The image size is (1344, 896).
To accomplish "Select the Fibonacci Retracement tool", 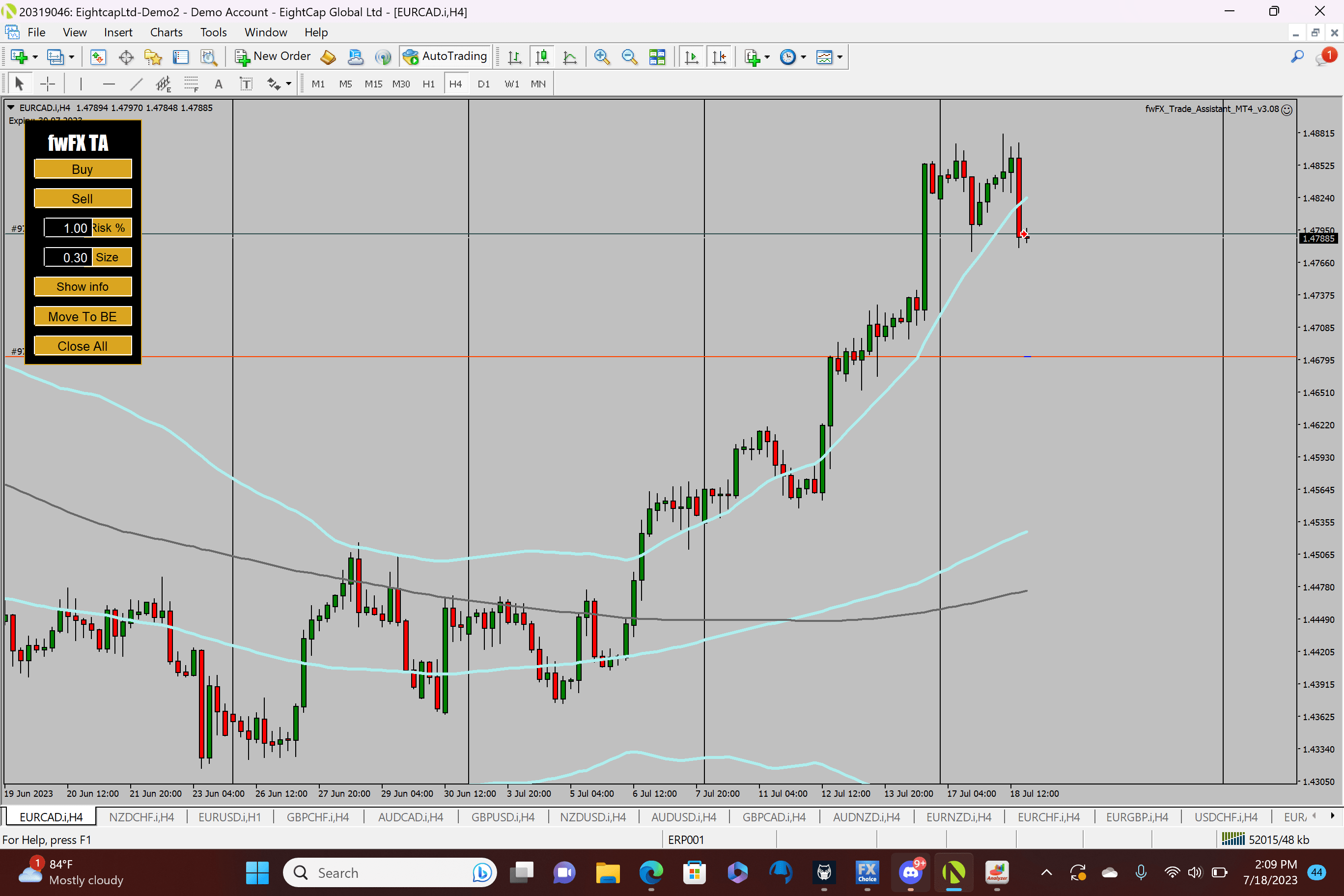I will [x=191, y=84].
